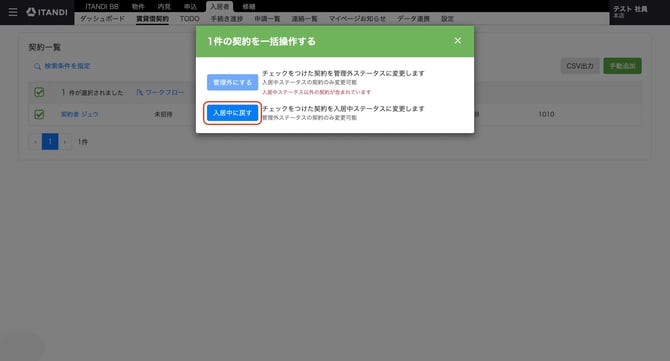Switch to 修繕 tab

pos(249,6)
